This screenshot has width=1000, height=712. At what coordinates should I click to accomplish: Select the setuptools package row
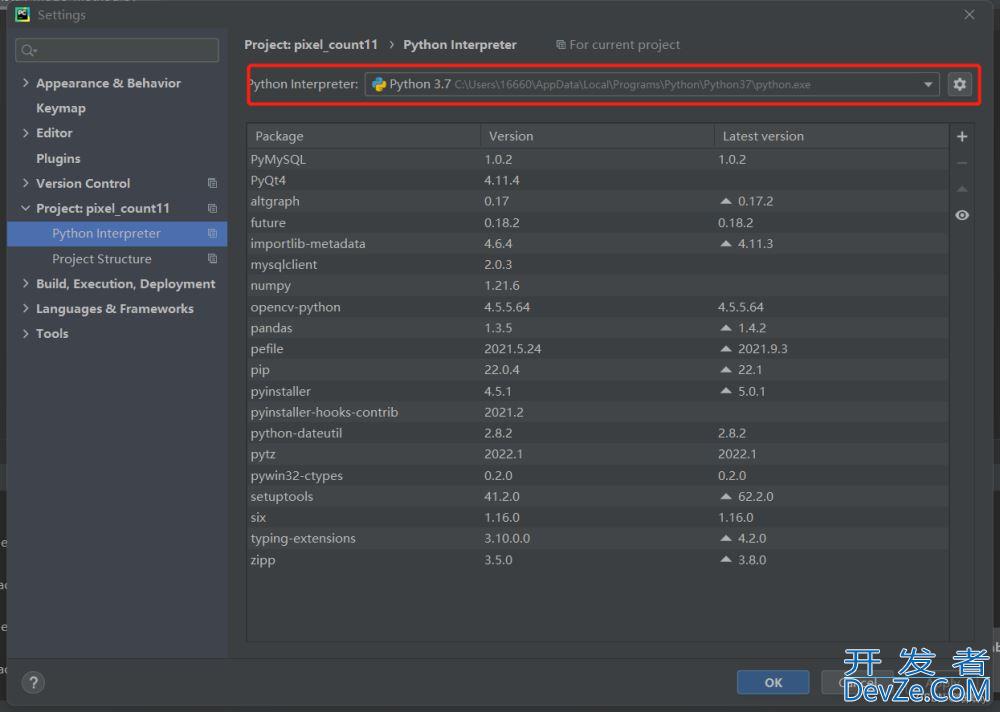point(598,496)
